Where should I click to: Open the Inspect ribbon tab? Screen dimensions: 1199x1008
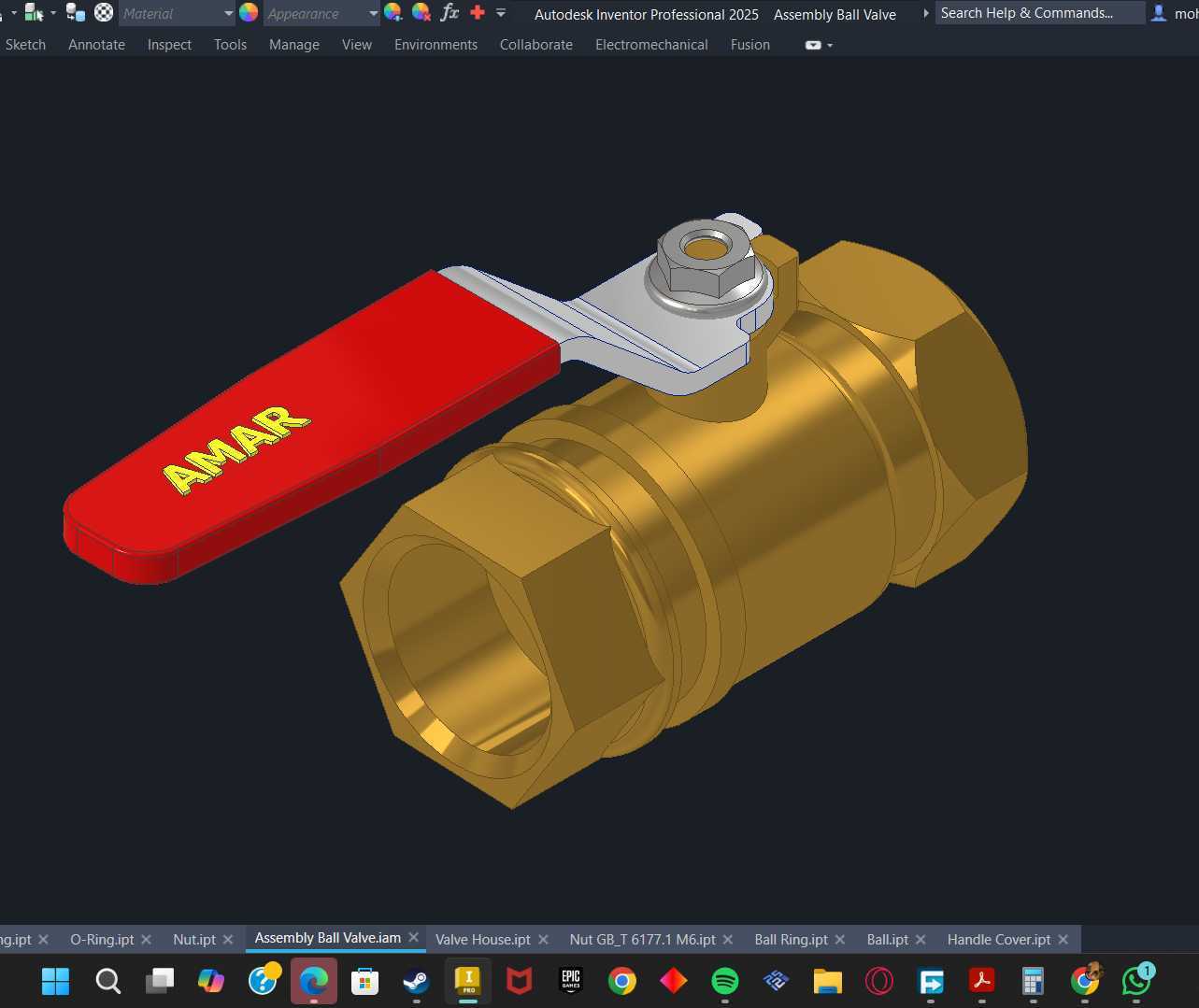[169, 45]
